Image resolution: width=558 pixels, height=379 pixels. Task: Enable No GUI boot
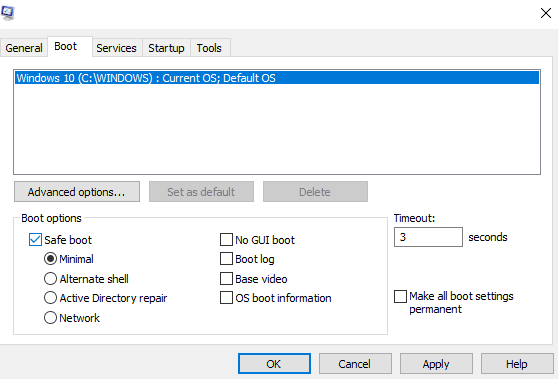tap(226, 239)
